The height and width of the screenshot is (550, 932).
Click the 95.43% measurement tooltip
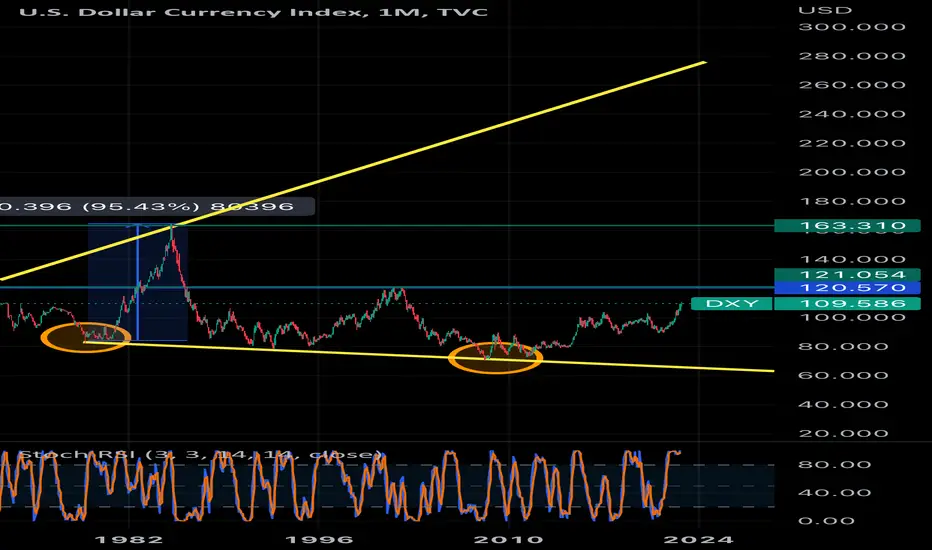tap(156, 206)
